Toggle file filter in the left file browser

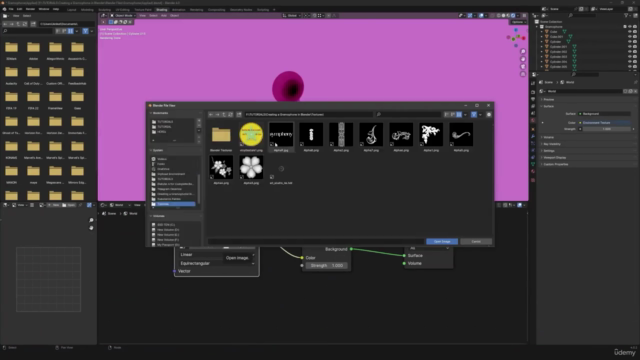pos(85,31)
